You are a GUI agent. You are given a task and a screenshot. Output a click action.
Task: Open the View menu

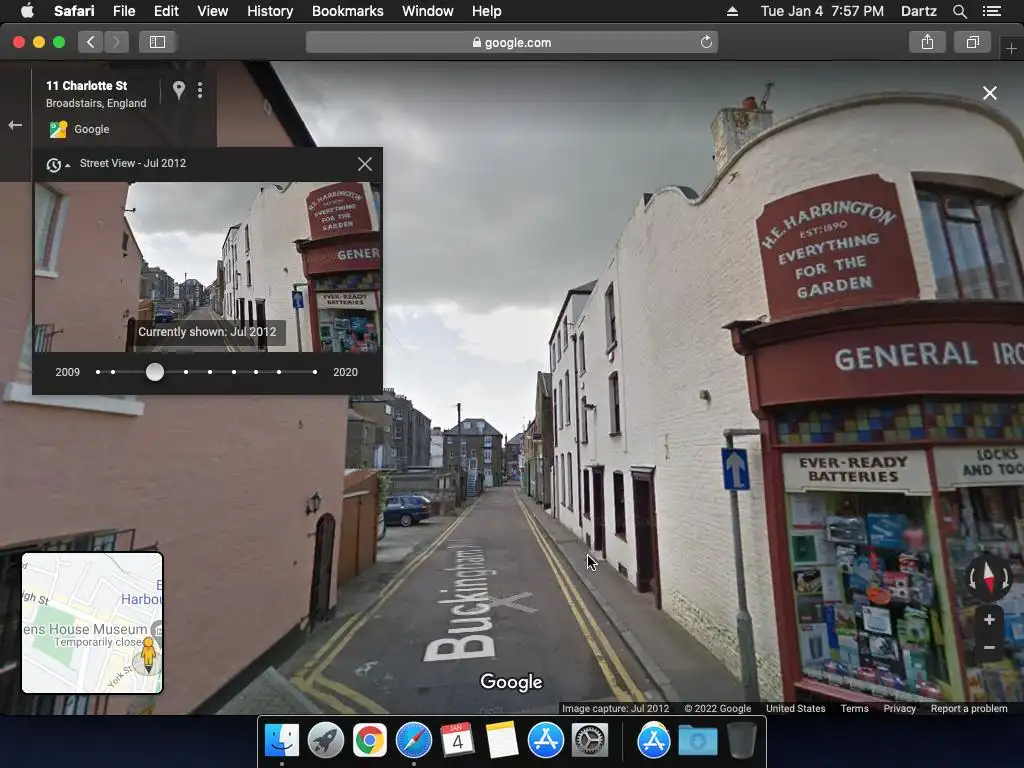click(212, 11)
